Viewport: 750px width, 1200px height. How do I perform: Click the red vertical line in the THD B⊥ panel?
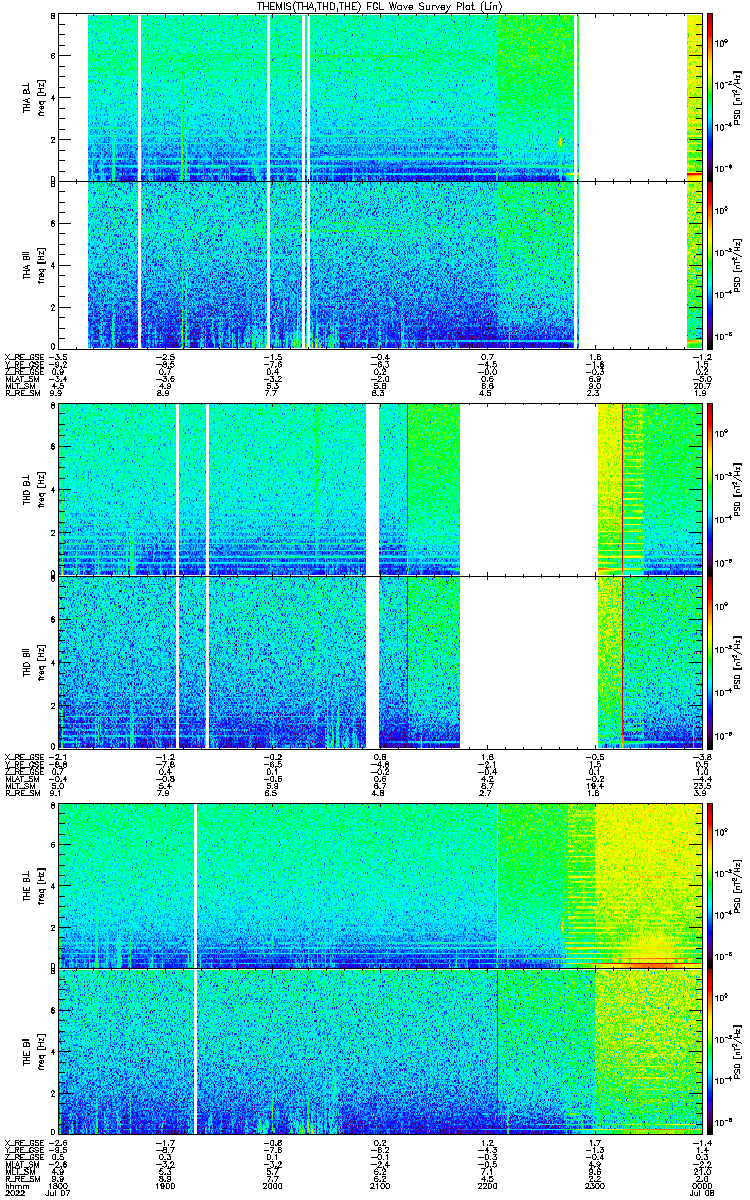tap(622, 489)
